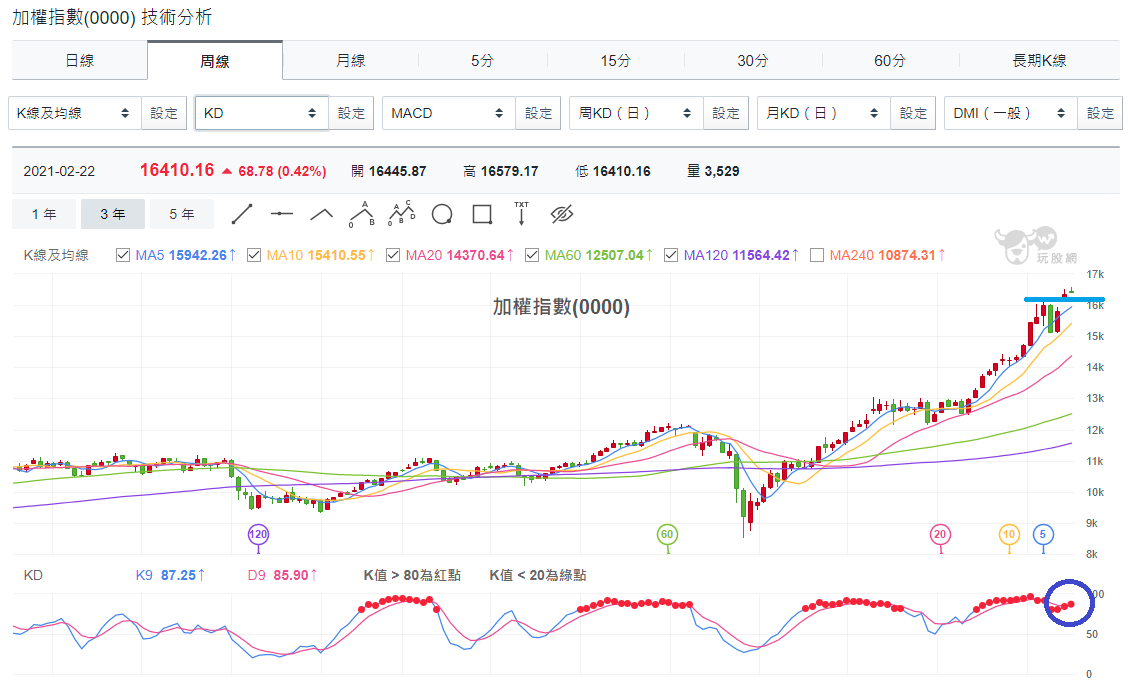Uncheck the MA5 moving average checkbox
Image resolution: width=1128 pixels, height=685 pixels.
[123, 255]
